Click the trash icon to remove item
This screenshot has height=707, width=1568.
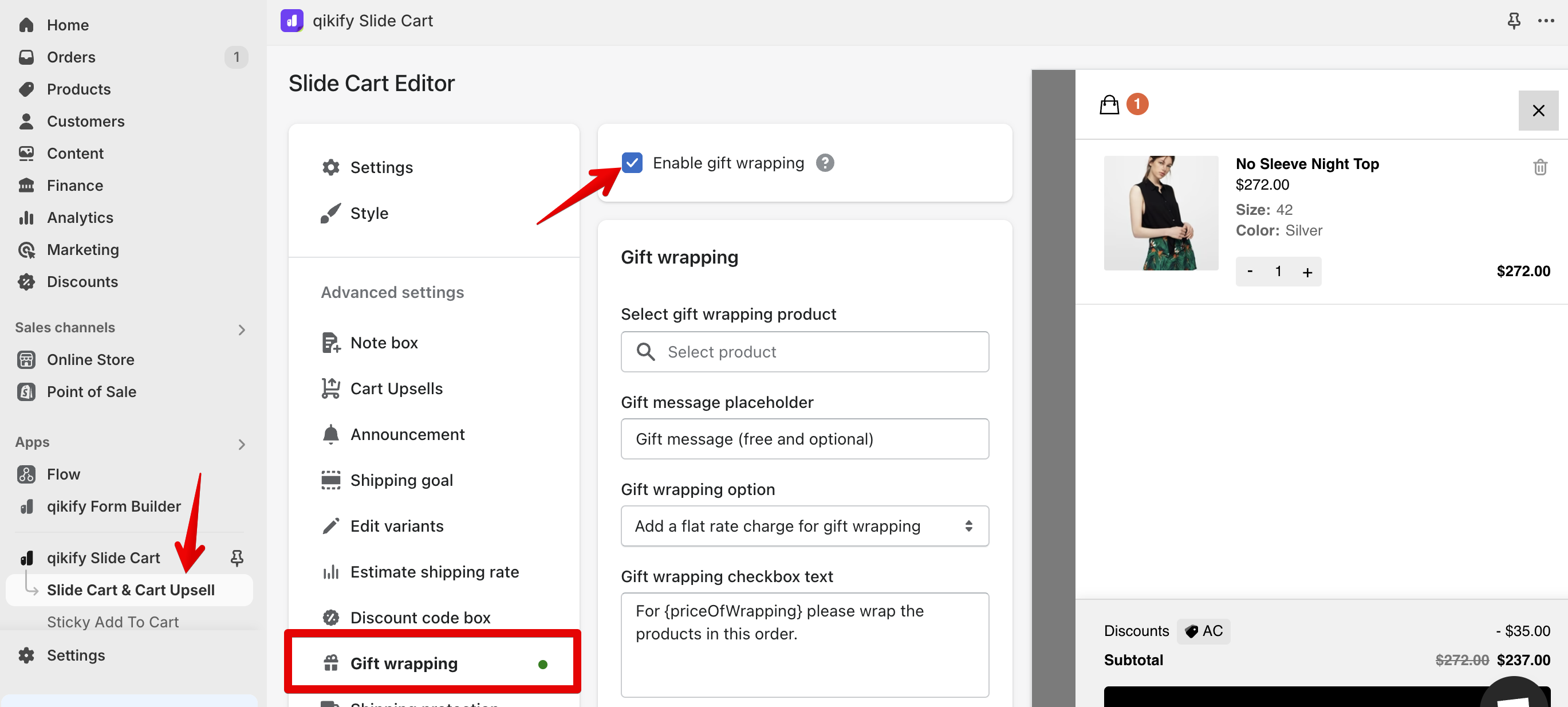point(1540,167)
